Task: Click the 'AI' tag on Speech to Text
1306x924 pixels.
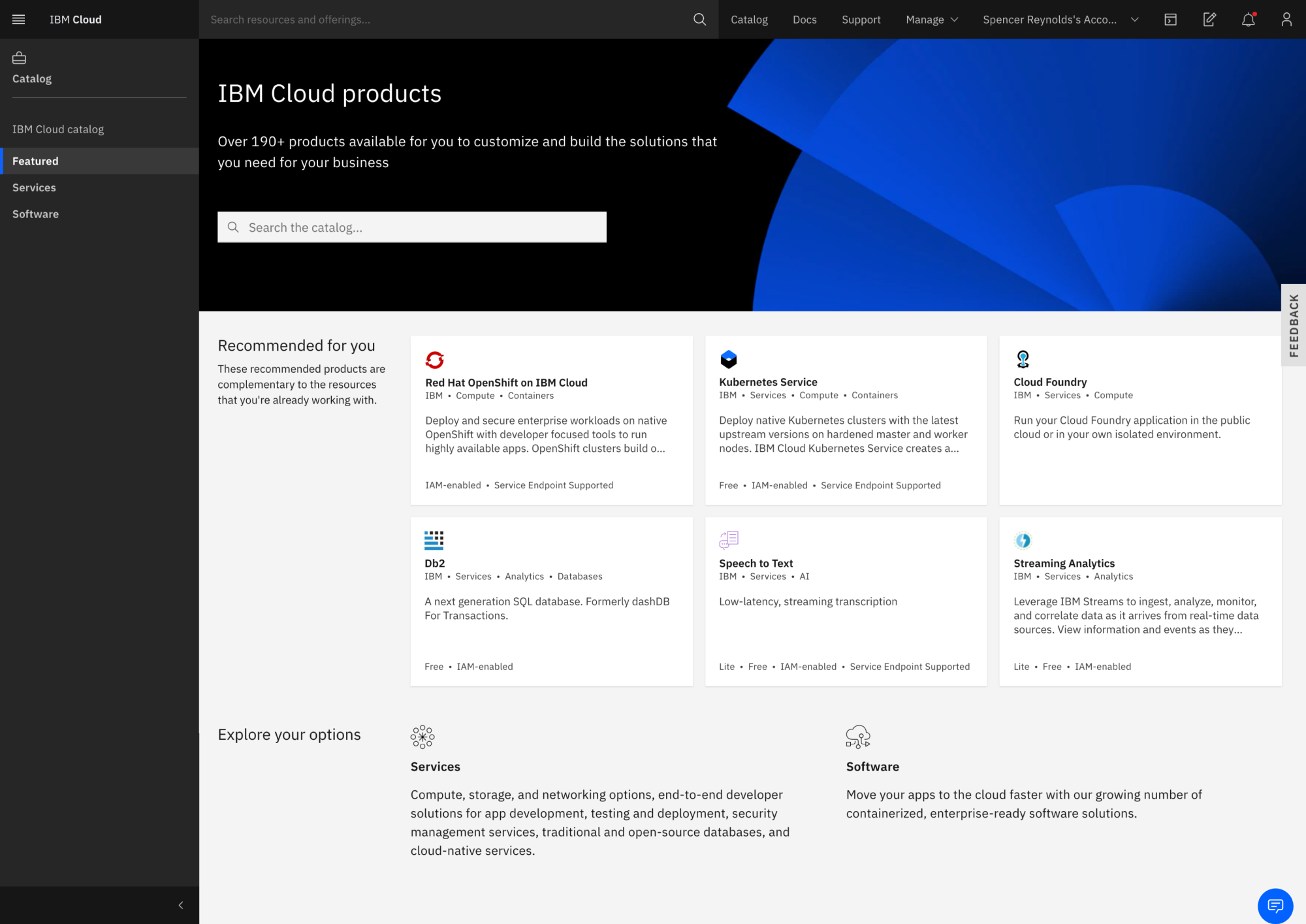Action: (804, 577)
